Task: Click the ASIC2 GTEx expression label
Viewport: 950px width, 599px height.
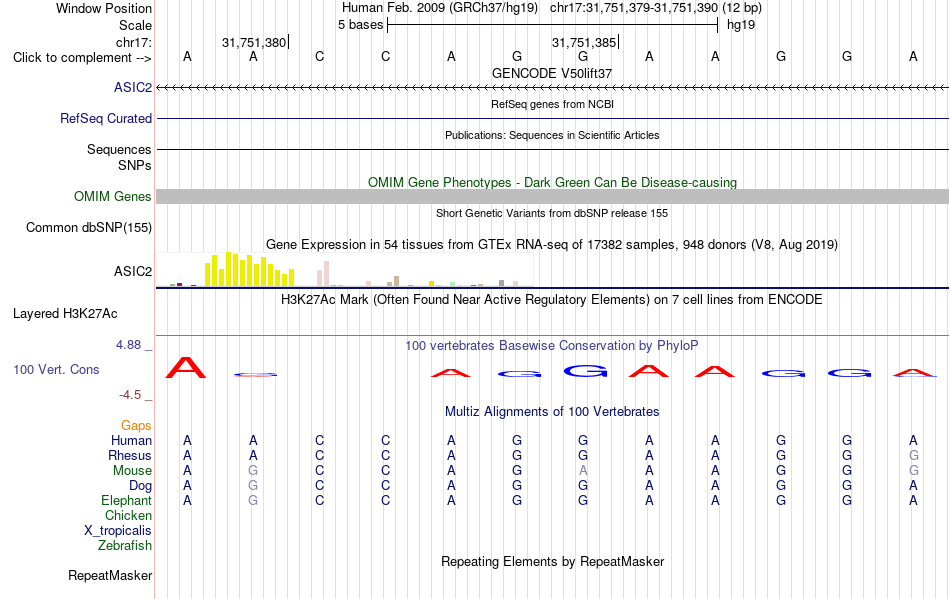Action: (x=133, y=271)
